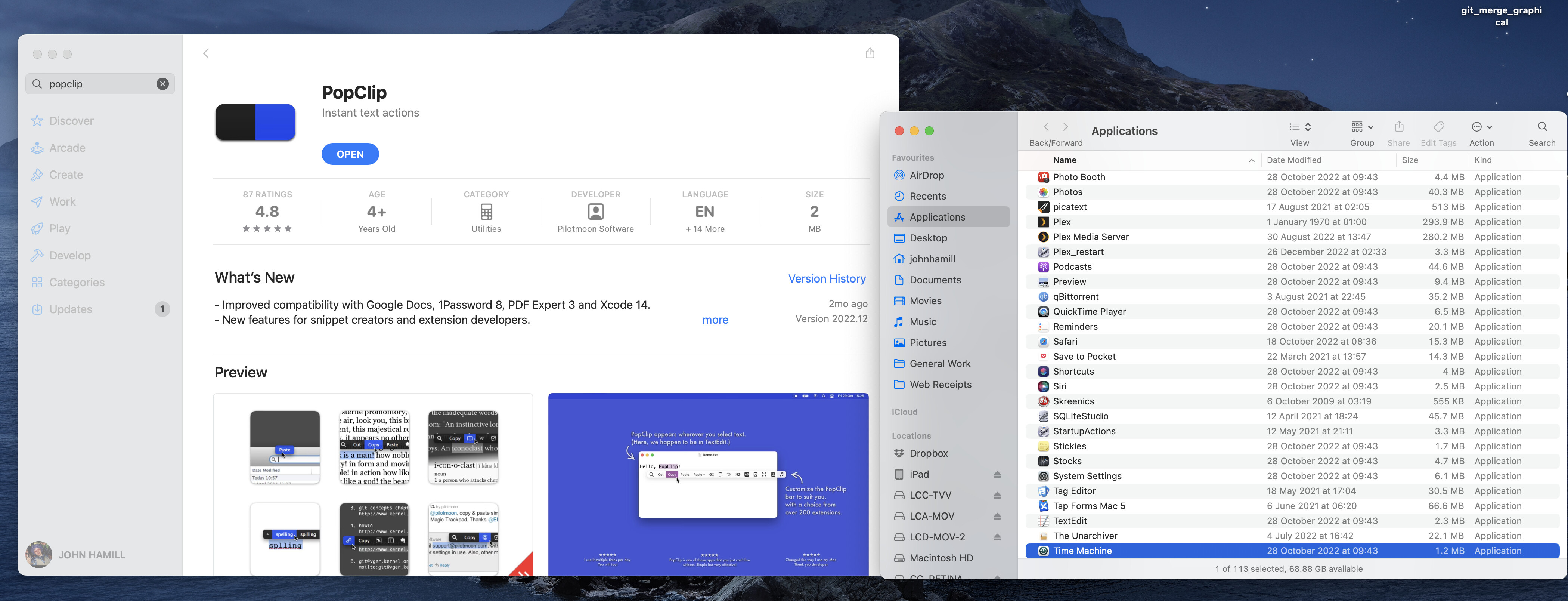Select Podcasts app icon
The image size is (1568, 601).
[x=1043, y=267]
